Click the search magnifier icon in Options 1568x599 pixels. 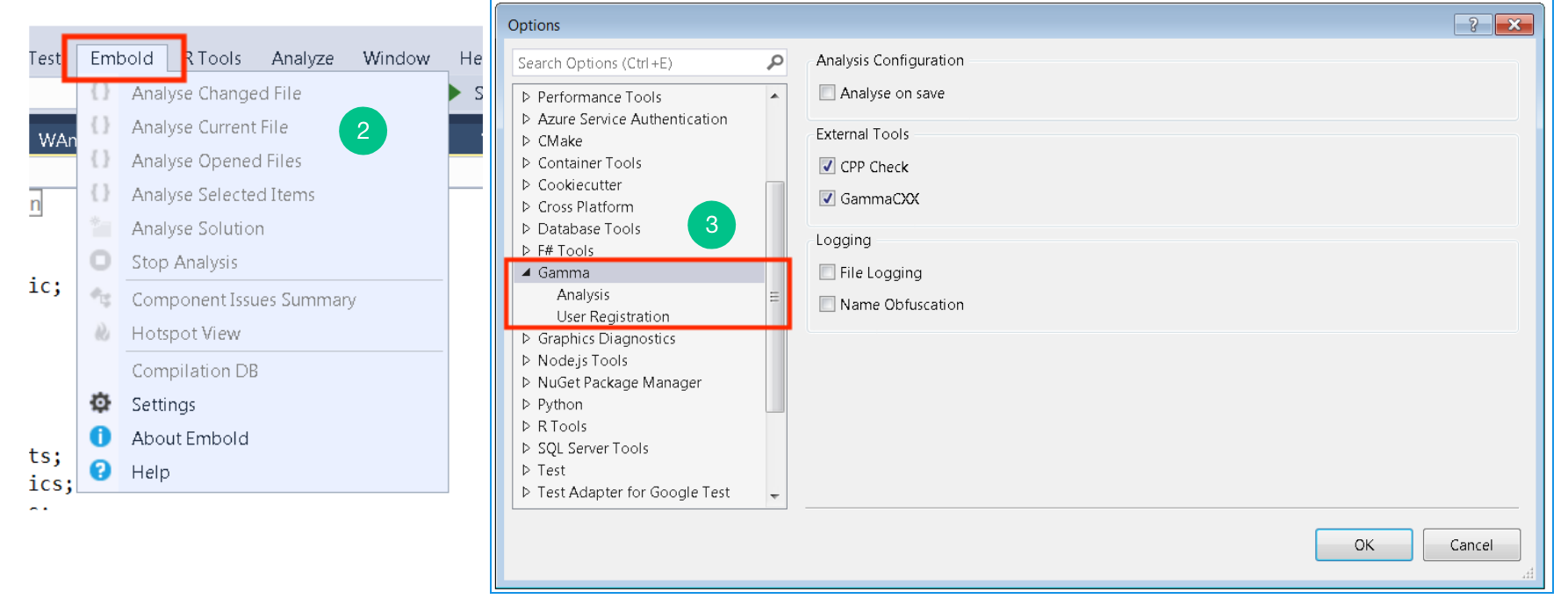point(774,62)
